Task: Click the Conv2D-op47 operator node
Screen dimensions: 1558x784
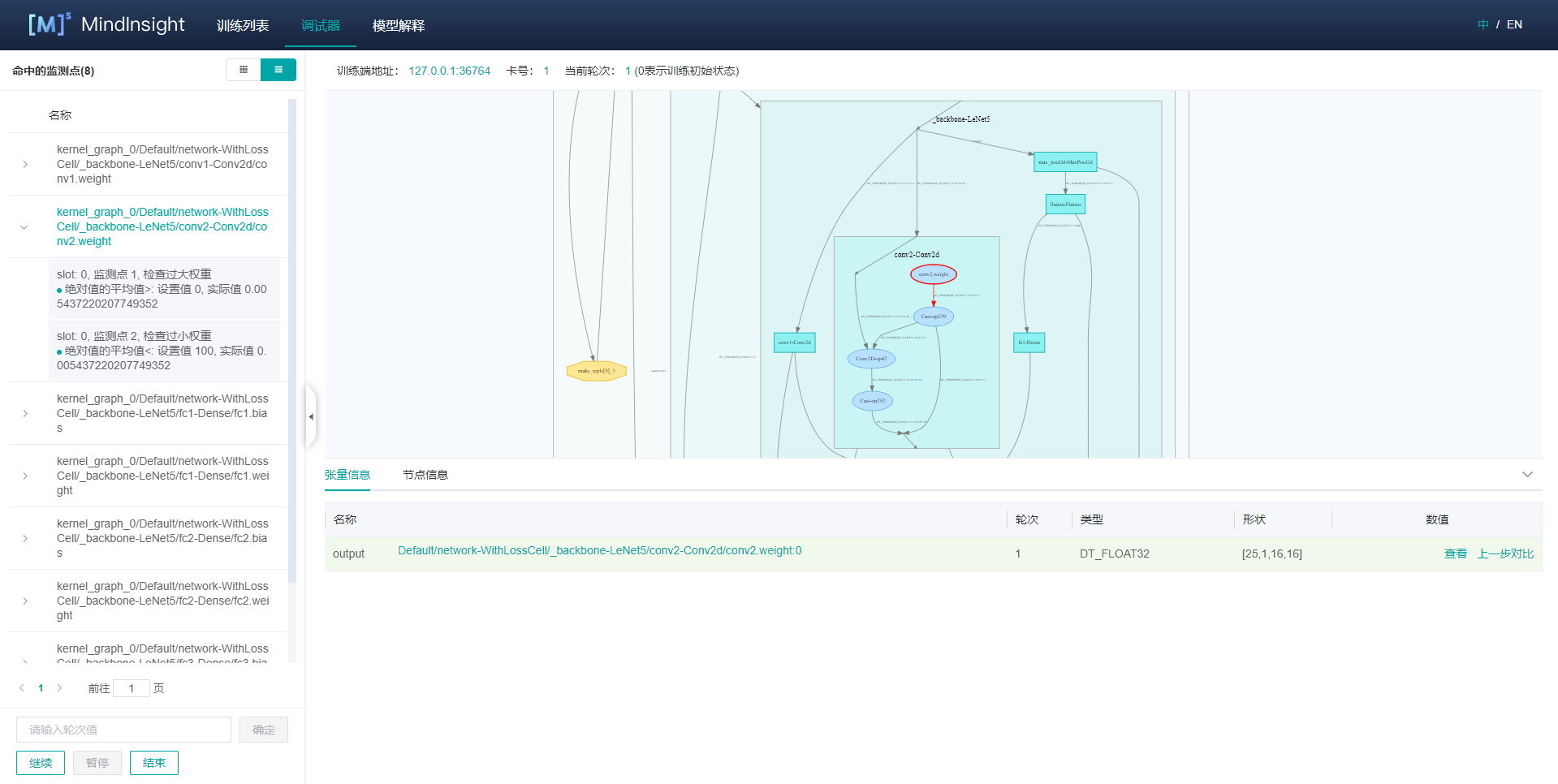Action: pos(871,359)
